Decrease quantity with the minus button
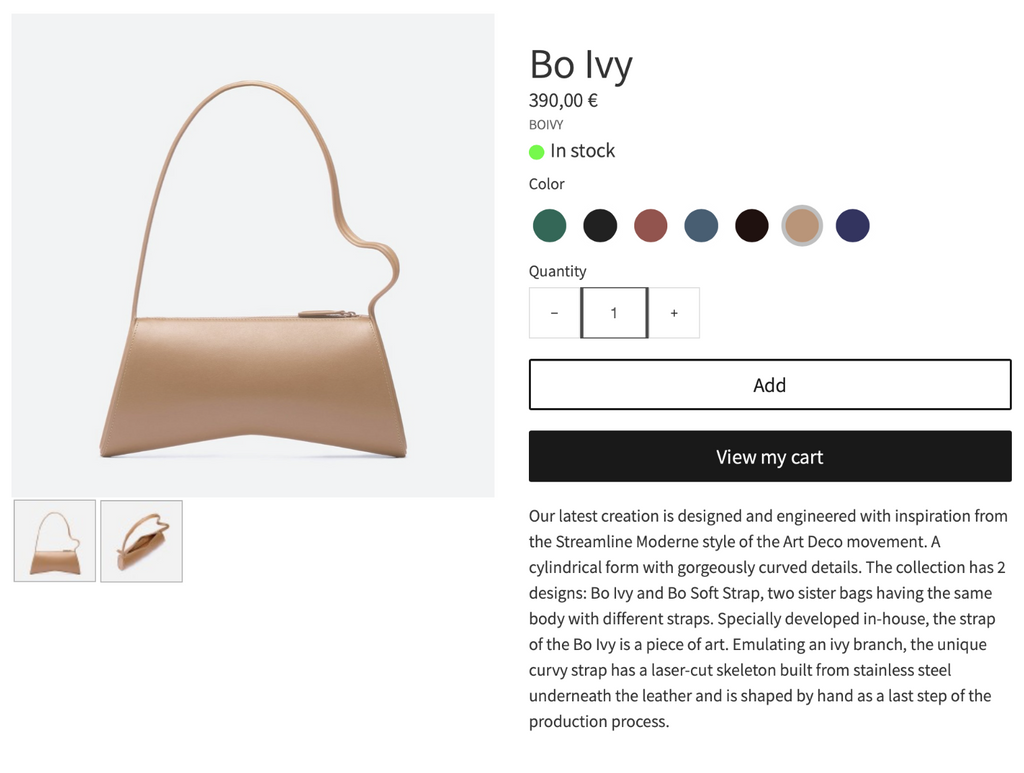Image resolution: width=1024 pixels, height=773 pixels. pos(555,313)
